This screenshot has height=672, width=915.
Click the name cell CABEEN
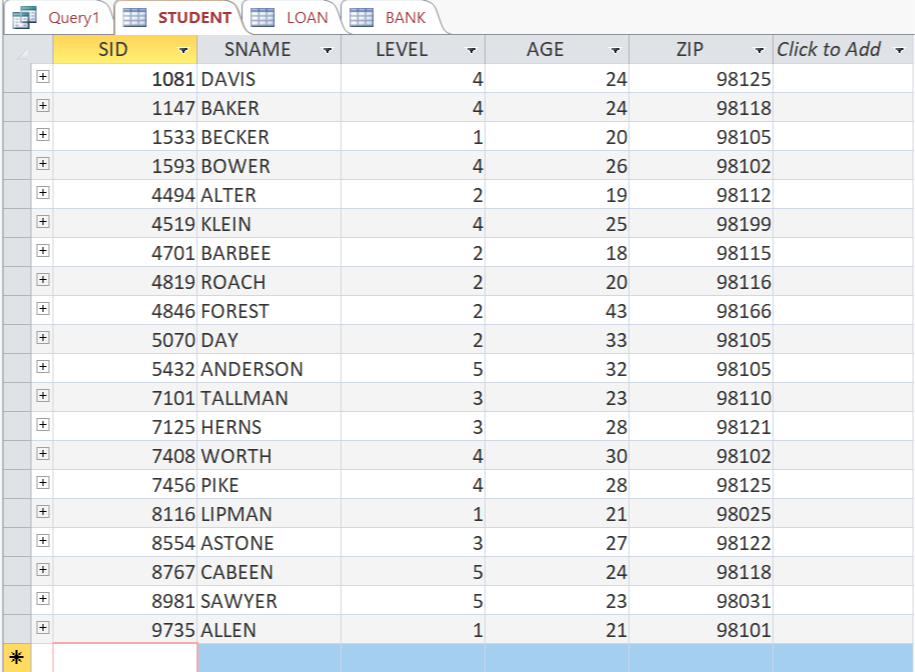(x=269, y=572)
